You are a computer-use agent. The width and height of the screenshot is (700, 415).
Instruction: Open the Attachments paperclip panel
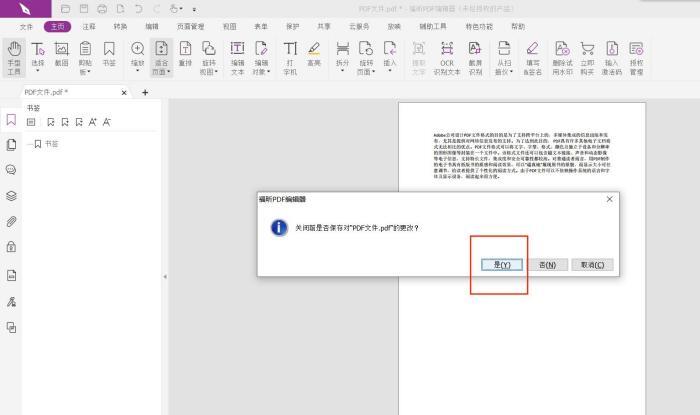point(11,221)
